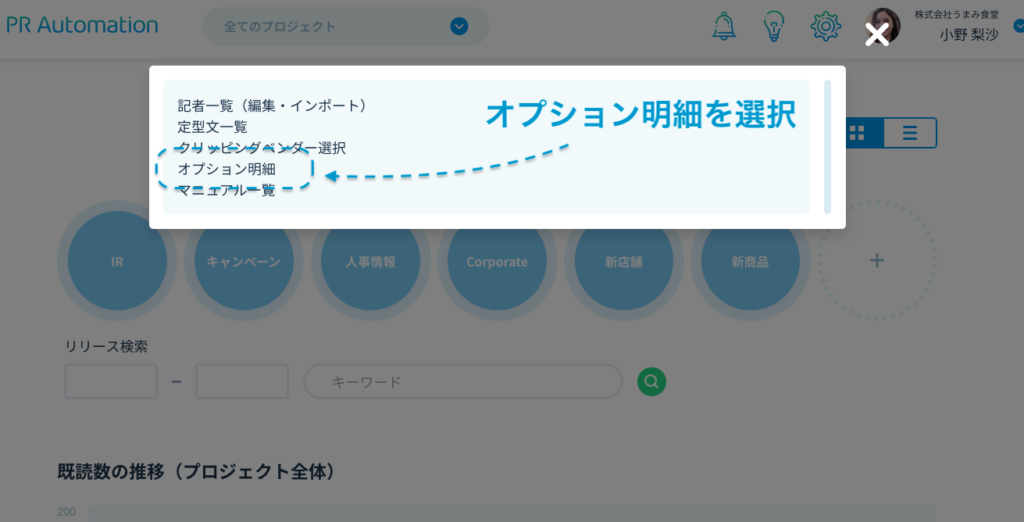Click the lightbulb tips icon
Image resolution: width=1024 pixels, height=522 pixels.
click(773, 27)
